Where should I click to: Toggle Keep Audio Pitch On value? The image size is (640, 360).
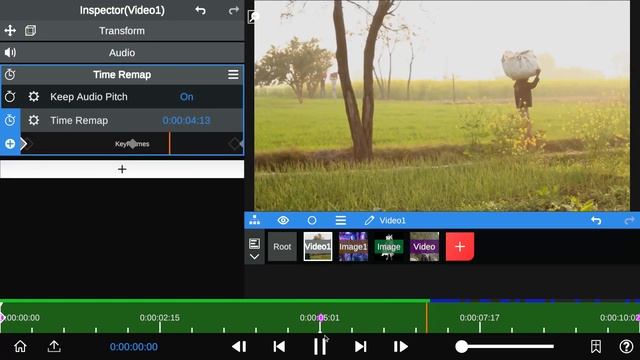[187, 97]
